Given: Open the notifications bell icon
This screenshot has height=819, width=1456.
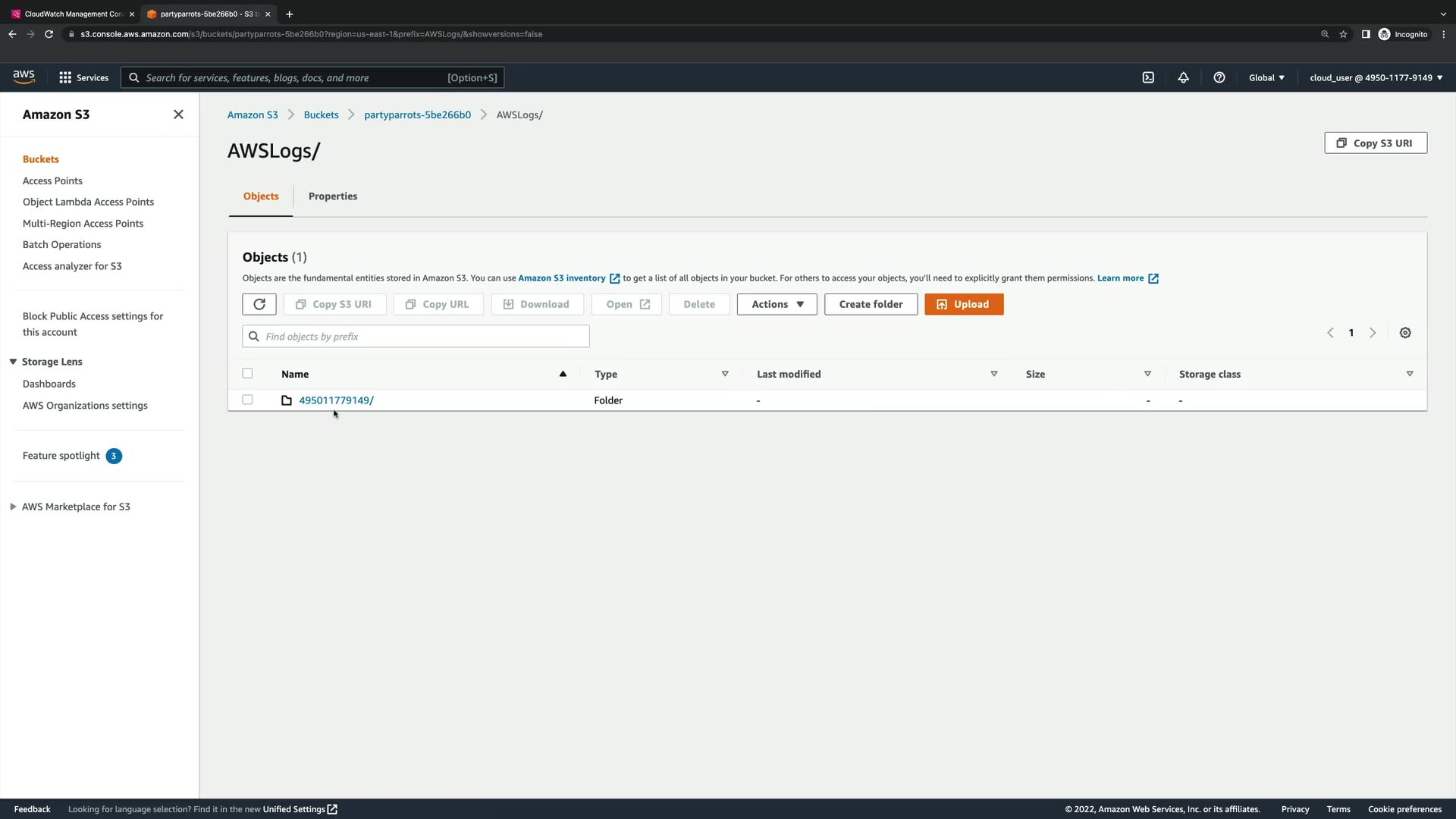Looking at the screenshot, I should 1183,77.
